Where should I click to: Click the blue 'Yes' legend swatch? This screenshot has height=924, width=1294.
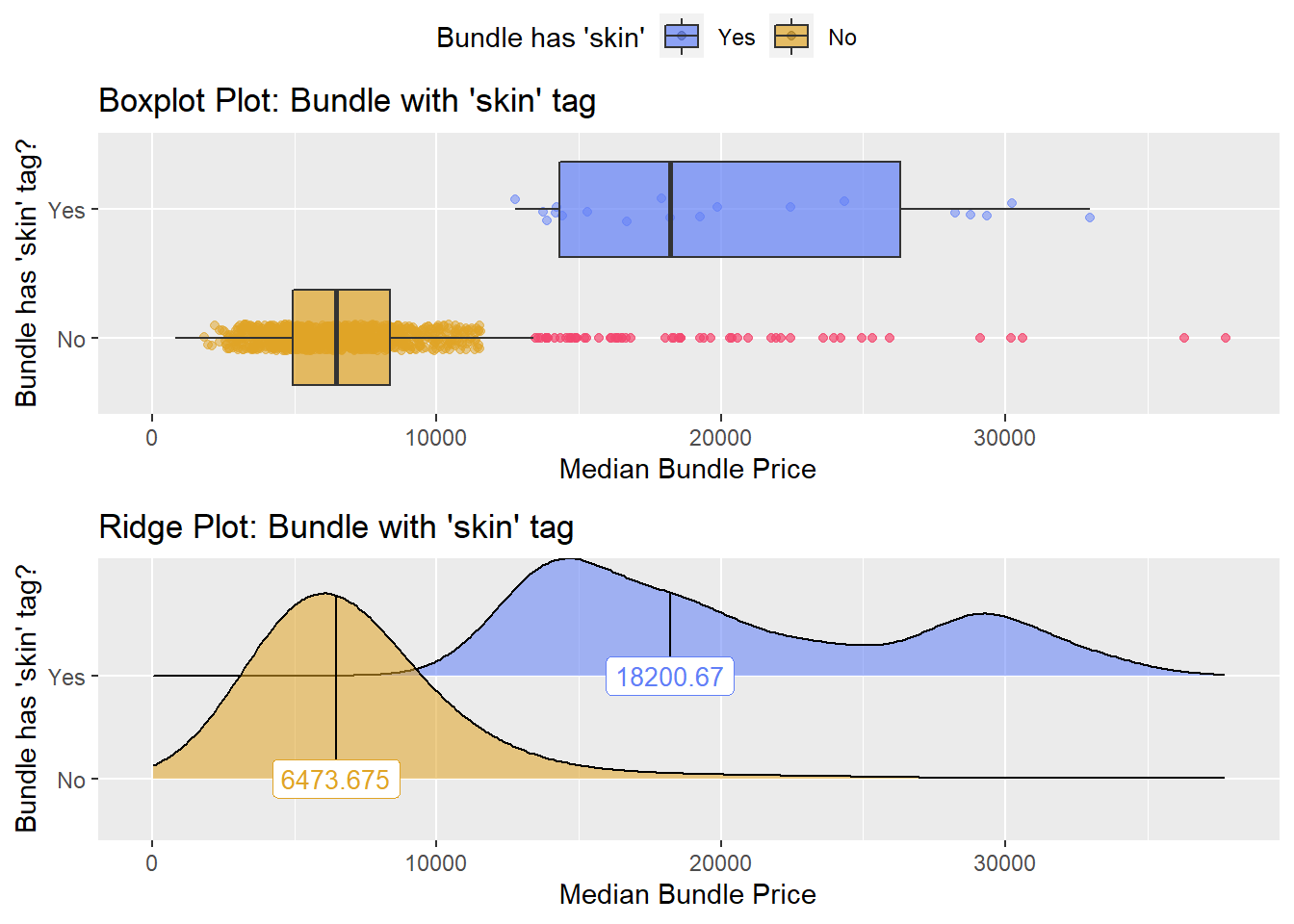682,37
